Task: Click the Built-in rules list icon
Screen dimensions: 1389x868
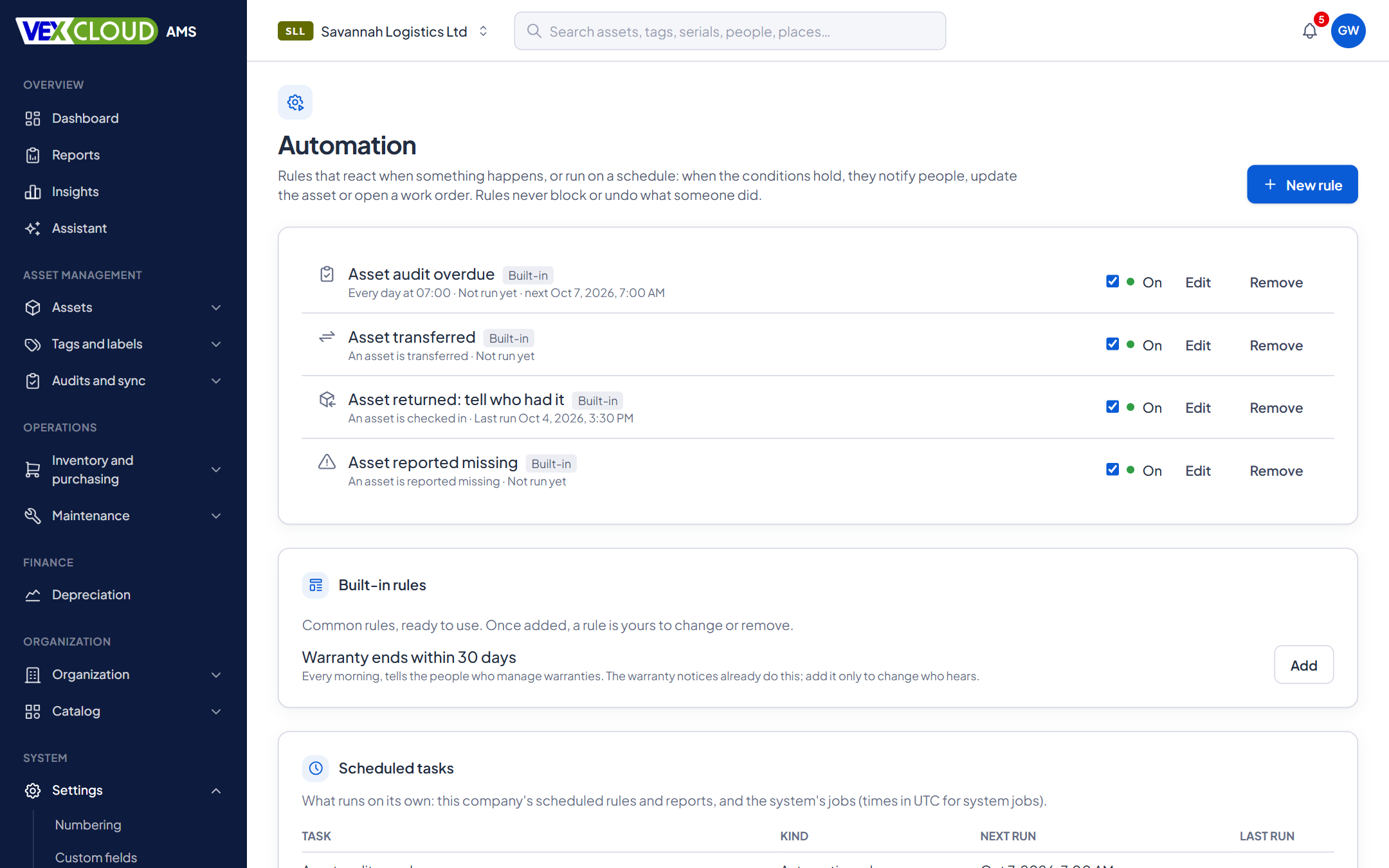Action: click(315, 585)
